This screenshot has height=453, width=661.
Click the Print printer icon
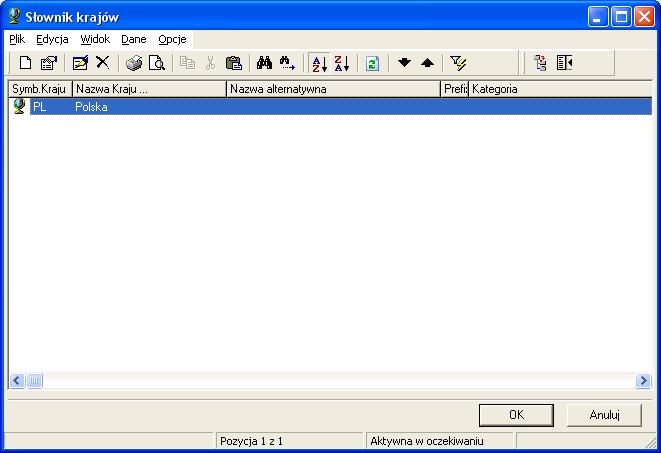pyautogui.click(x=134, y=63)
